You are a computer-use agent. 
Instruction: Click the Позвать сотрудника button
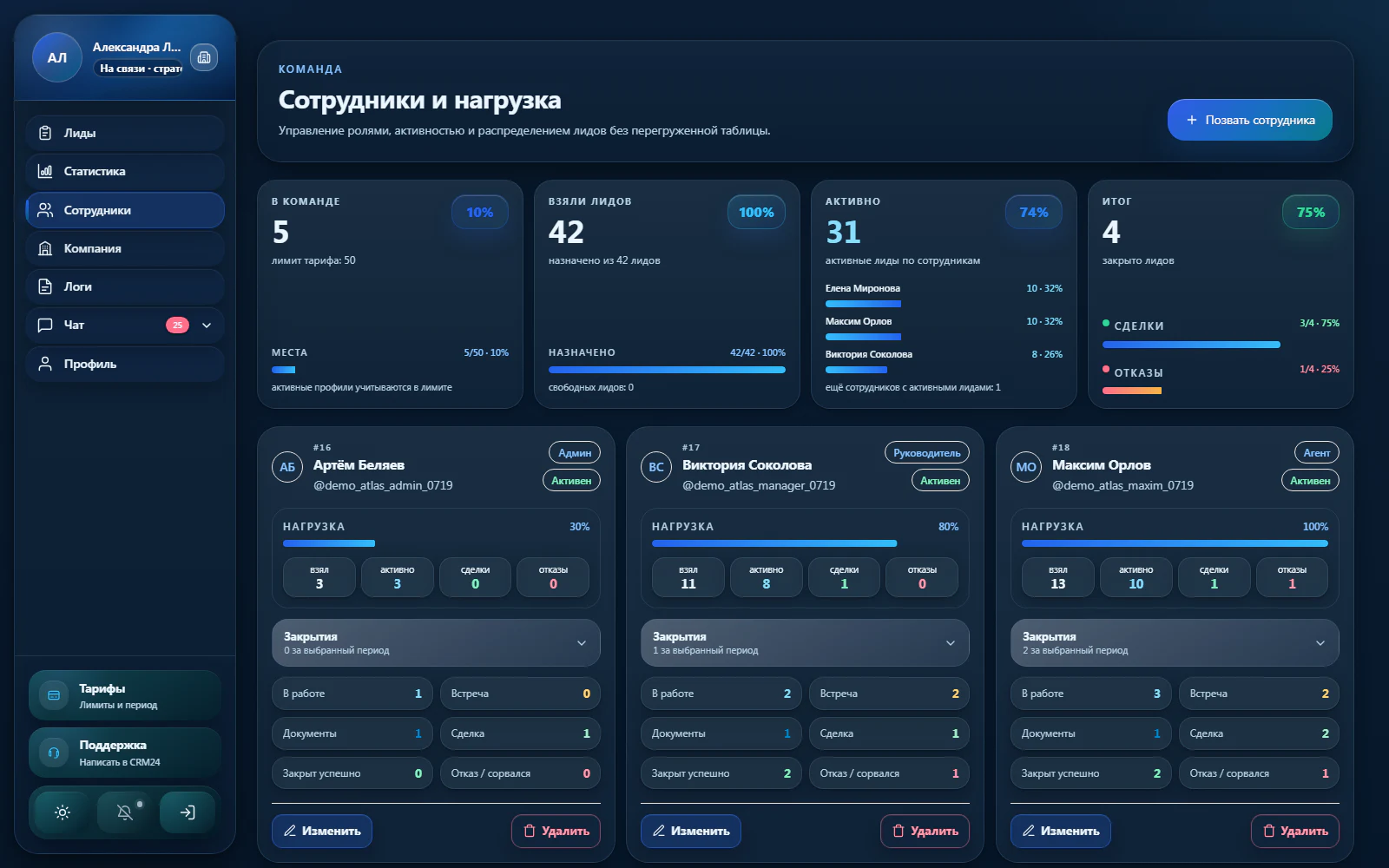[x=1250, y=120]
